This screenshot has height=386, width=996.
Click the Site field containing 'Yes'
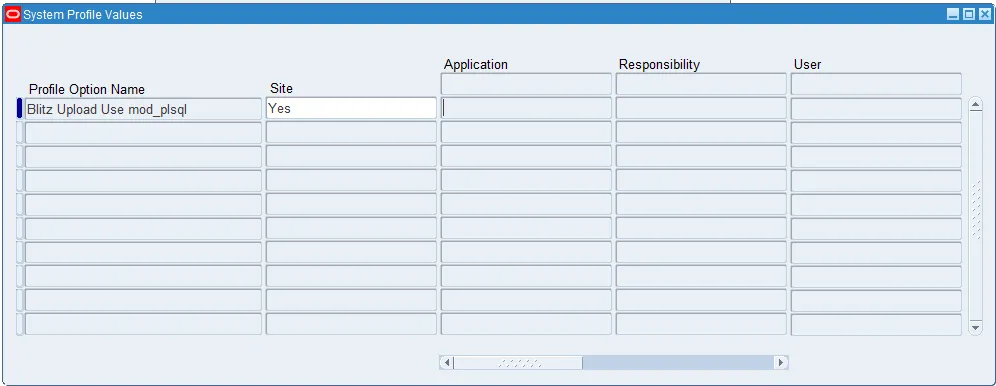click(x=351, y=109)
